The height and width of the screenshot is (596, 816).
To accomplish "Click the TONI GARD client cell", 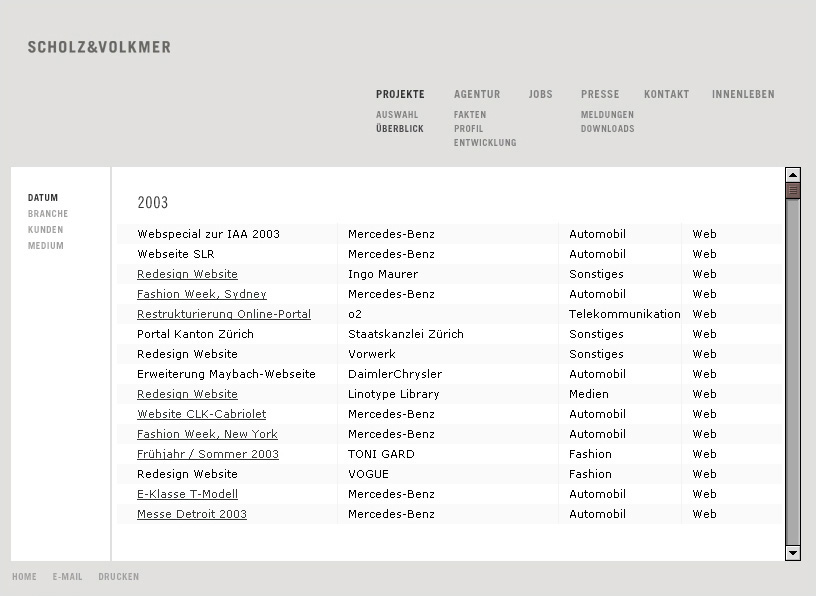I will 381,454.
